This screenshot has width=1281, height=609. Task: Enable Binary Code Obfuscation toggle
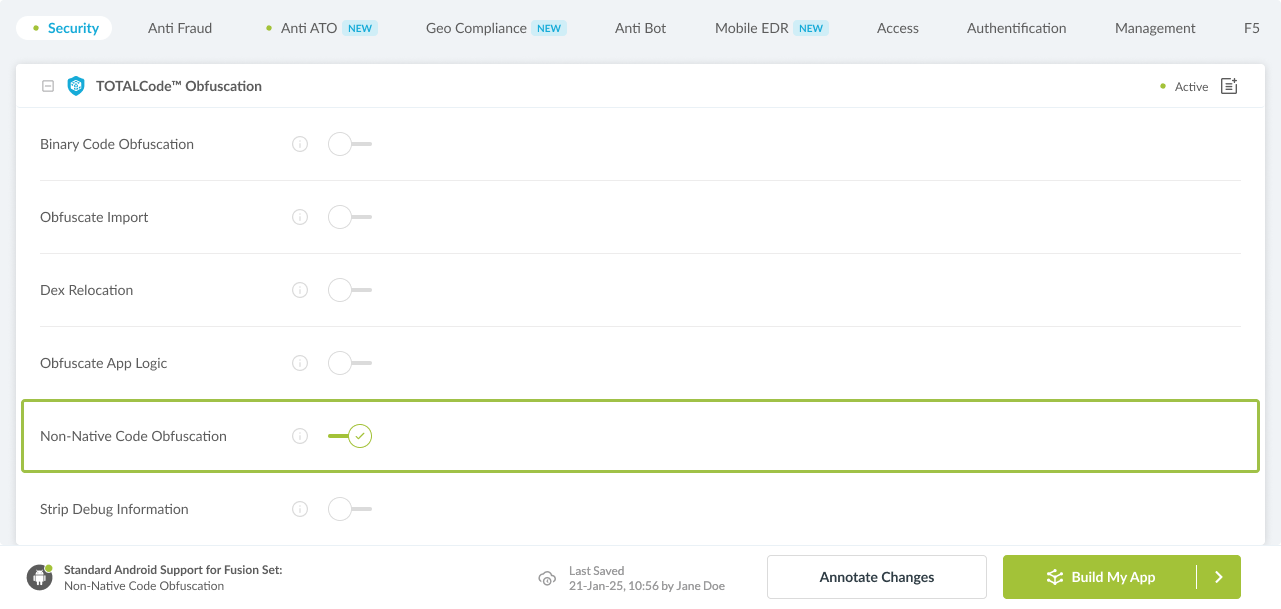click(349, 144)
